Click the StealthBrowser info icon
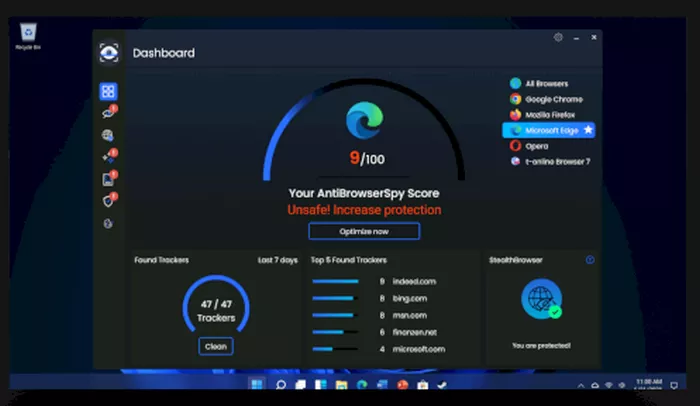The height and width of the screenshot is (406, 700). pyautogui.click(x=590, y=260)
